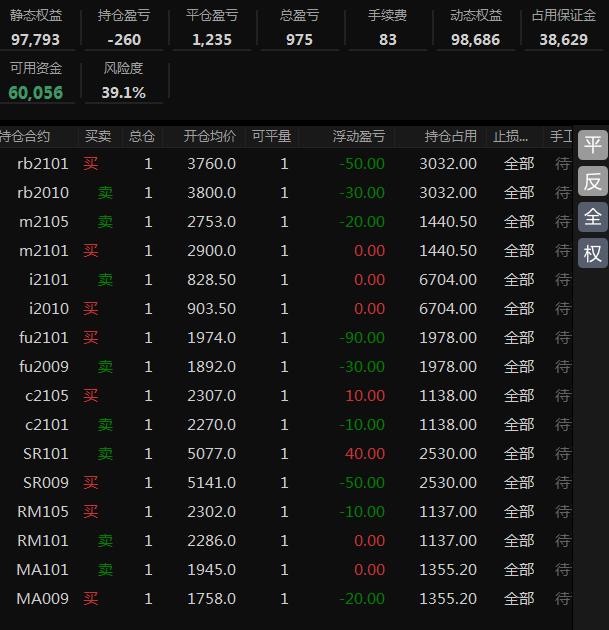
Task: Click open price 5141.0 for SR009
Action: click(x=211, y=483)
